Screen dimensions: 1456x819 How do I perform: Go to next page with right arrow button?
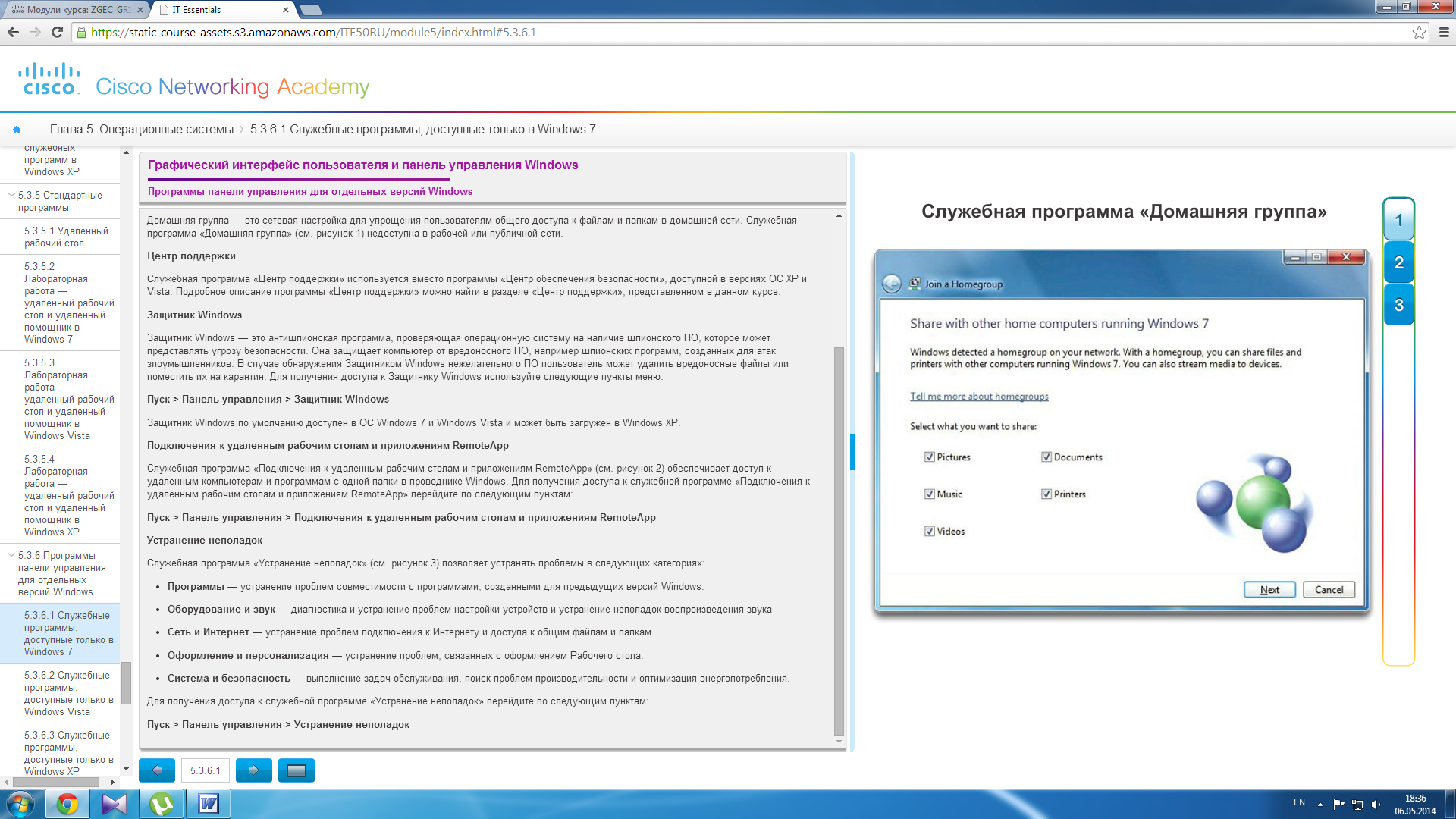[254, 770]
